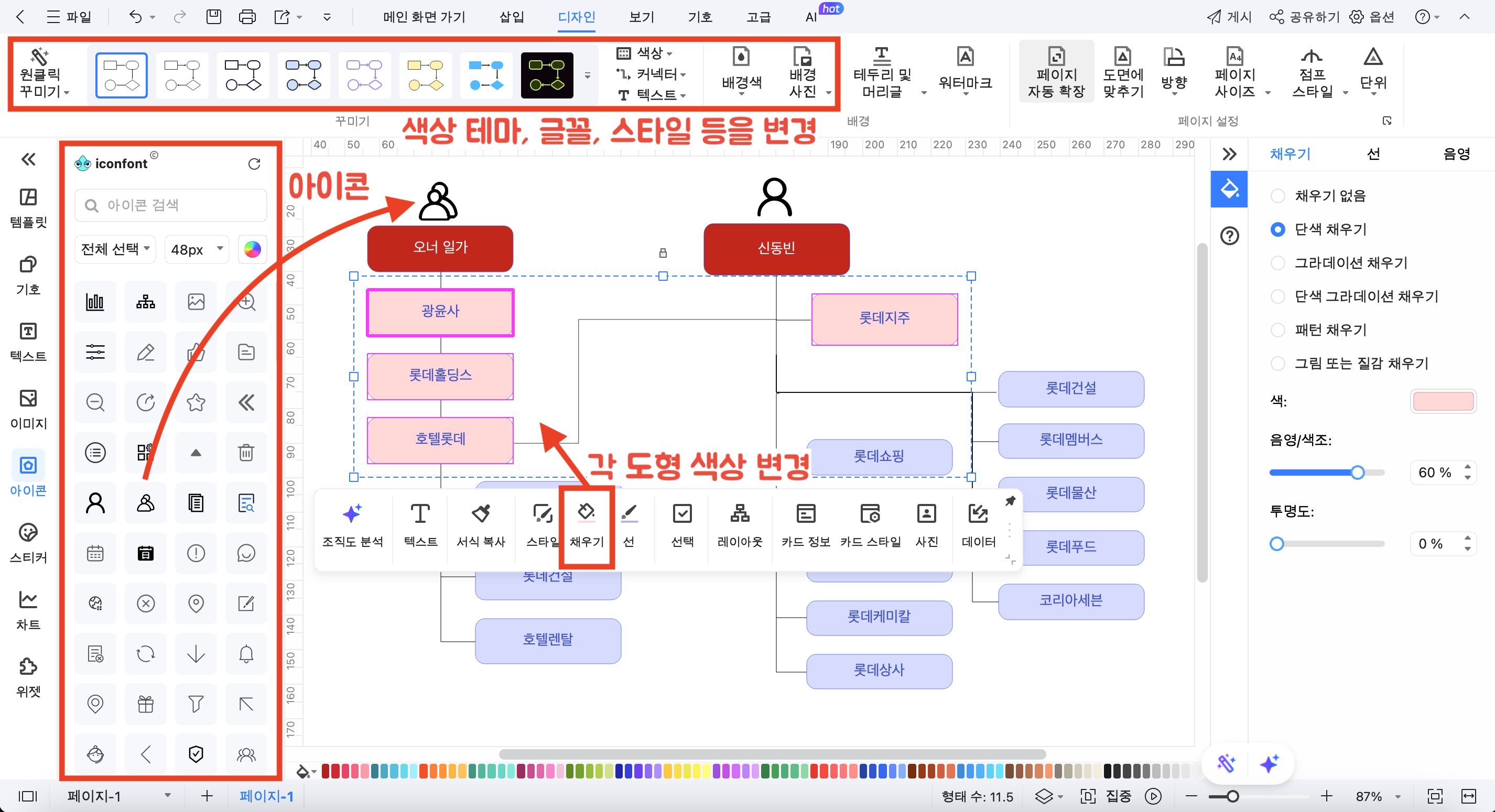Select the dark theme style thumbnail
Viewport: 1495px width, 812px height.
(x=547, y=75)
